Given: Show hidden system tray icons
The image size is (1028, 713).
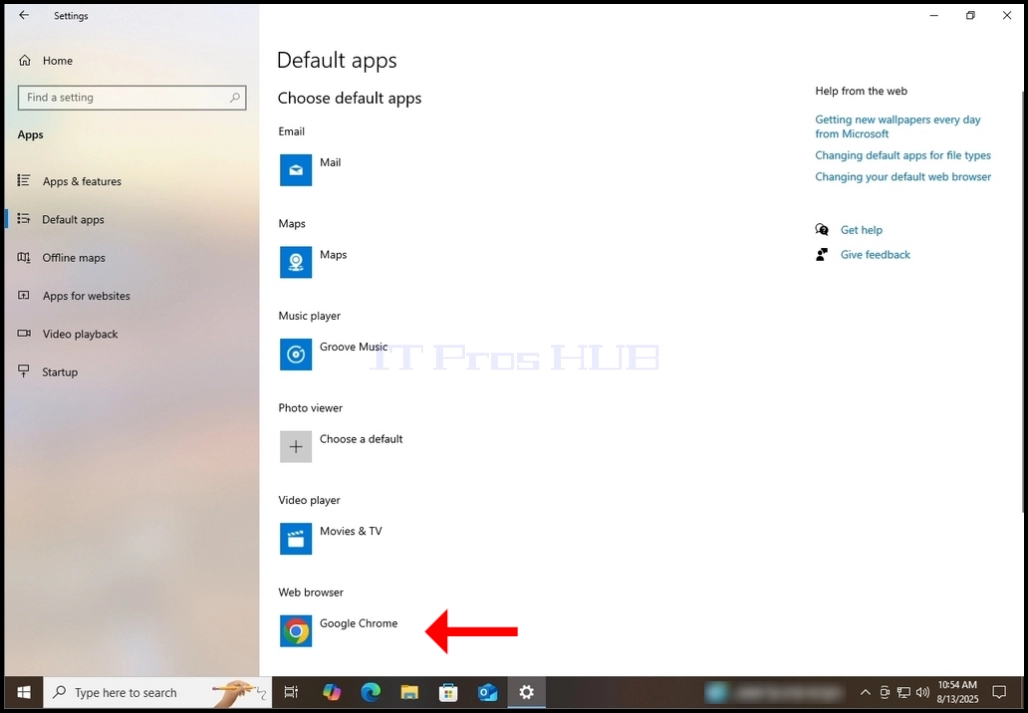Looking at the screenshot, I should click(x=865, y=693).
